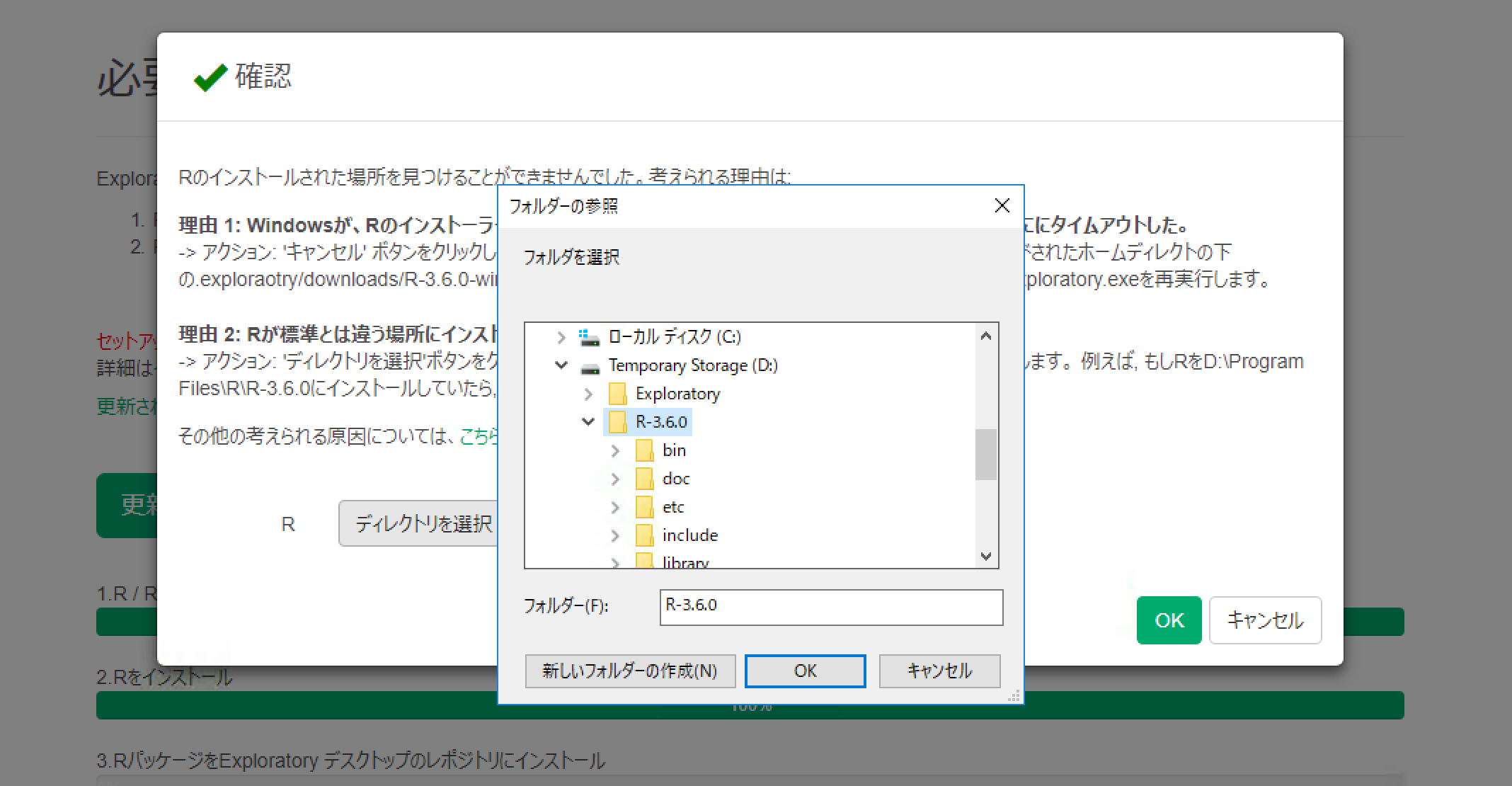Expand the bin subfolder
The height and width of the screenshot is (786, 1512).
point(615,450)
